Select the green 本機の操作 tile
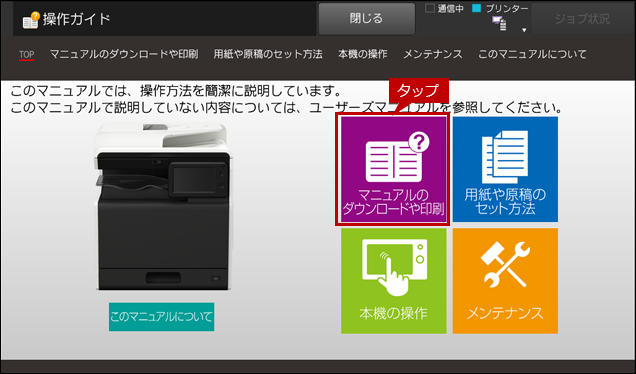Screen dimensions: 636x374 tap(393, 281)
